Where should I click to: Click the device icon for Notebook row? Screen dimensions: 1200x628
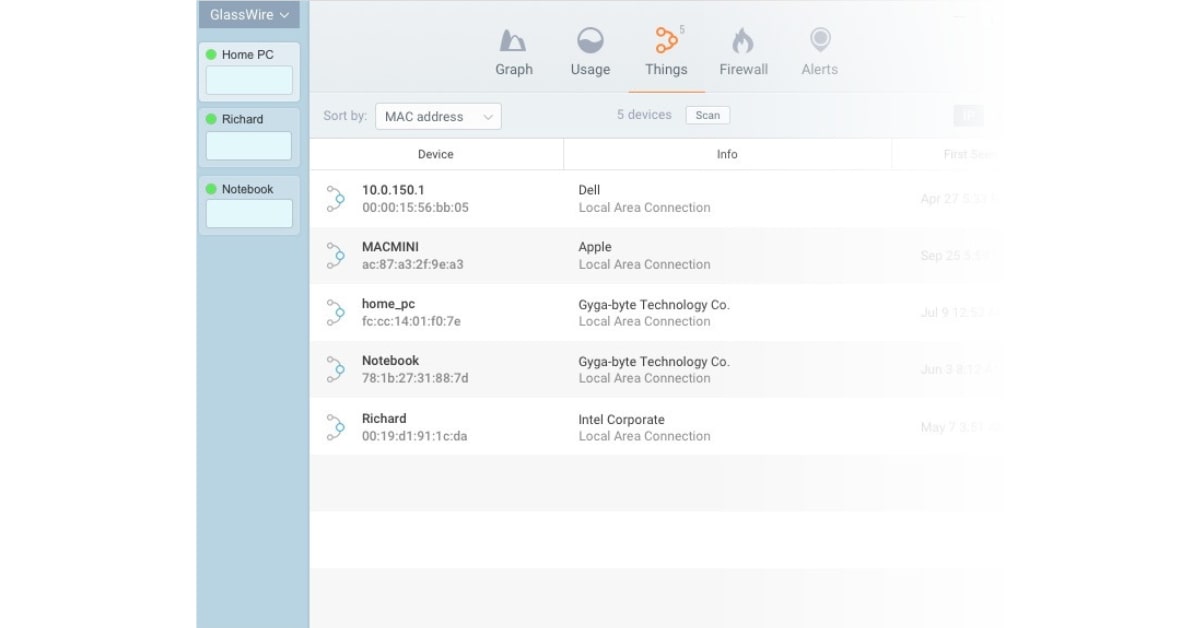pyautogui.click(x=336, y=370)
